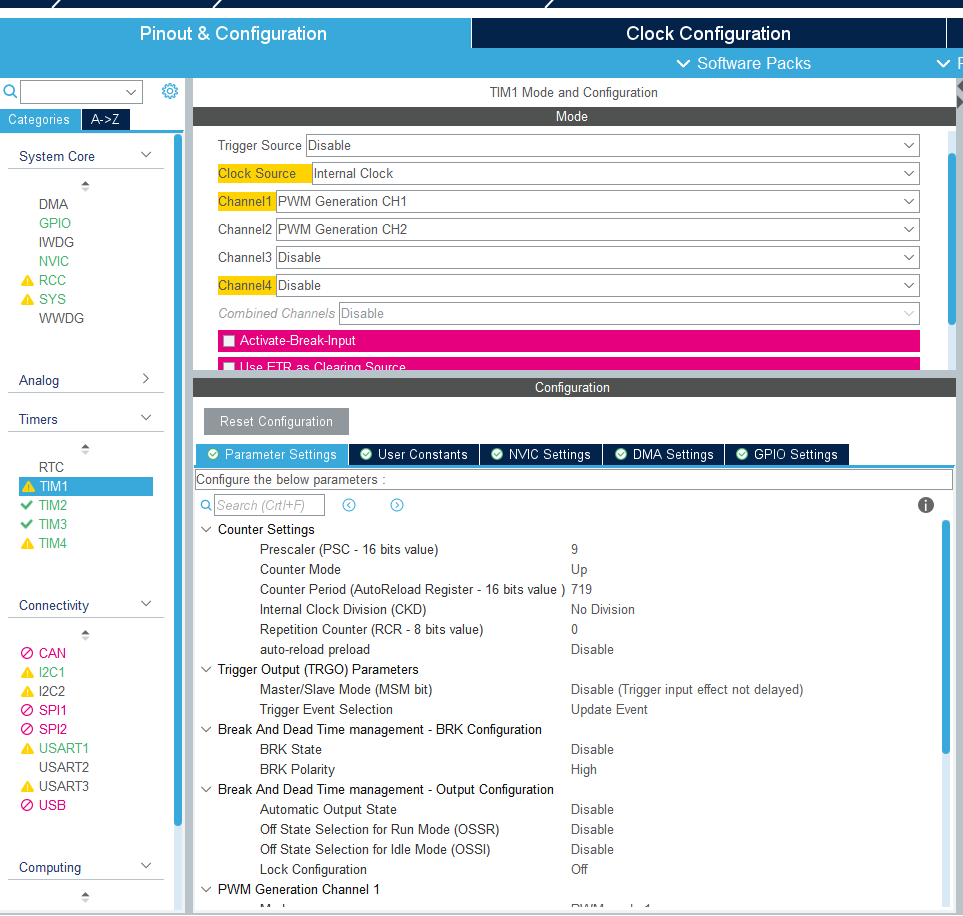Click the Counter Period value 719
The width and height of the screenshot is (963, 916).
(581, 589)
